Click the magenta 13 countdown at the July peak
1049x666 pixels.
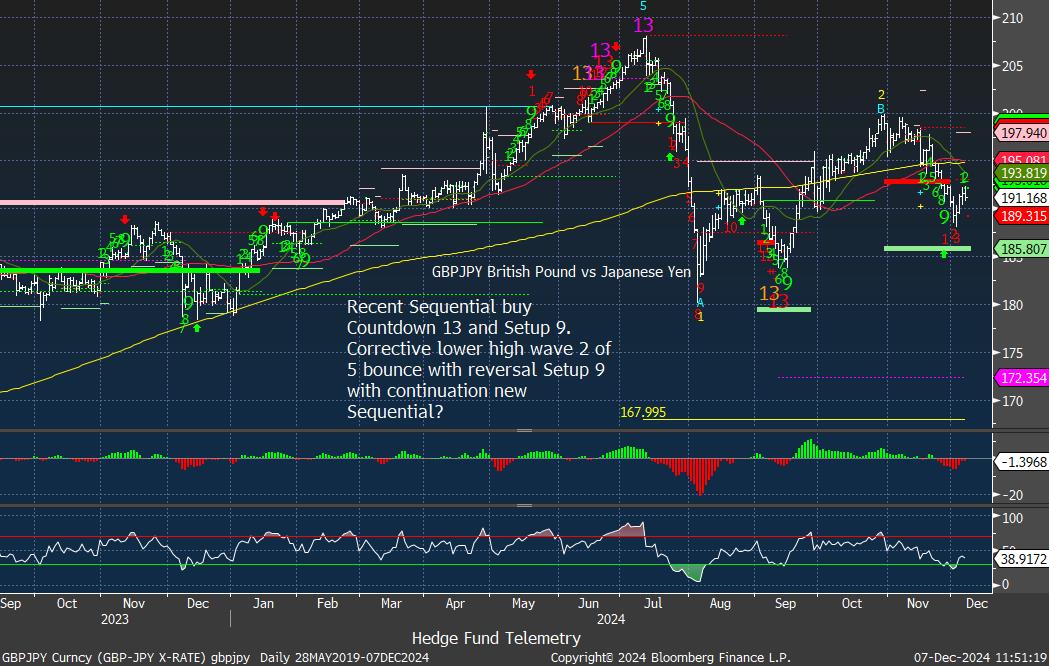[644, 26]
